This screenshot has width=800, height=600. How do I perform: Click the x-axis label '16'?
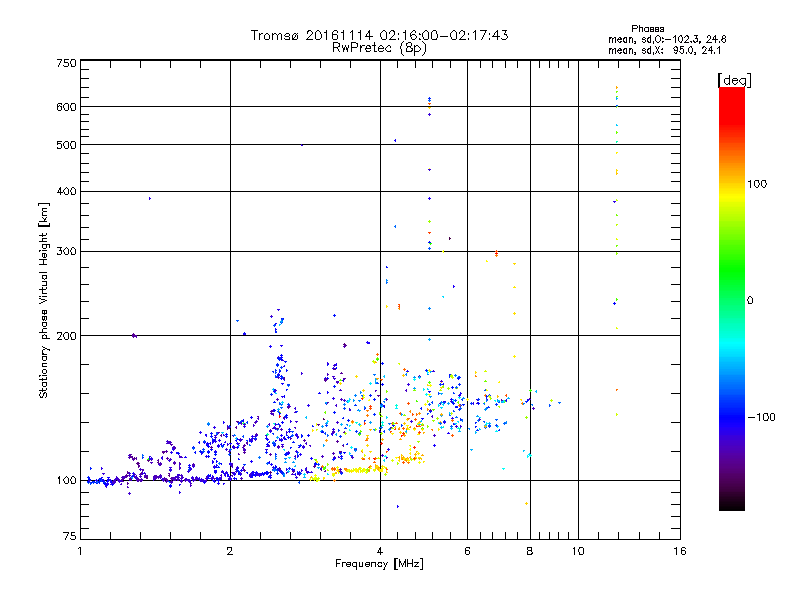coord(680,551)
